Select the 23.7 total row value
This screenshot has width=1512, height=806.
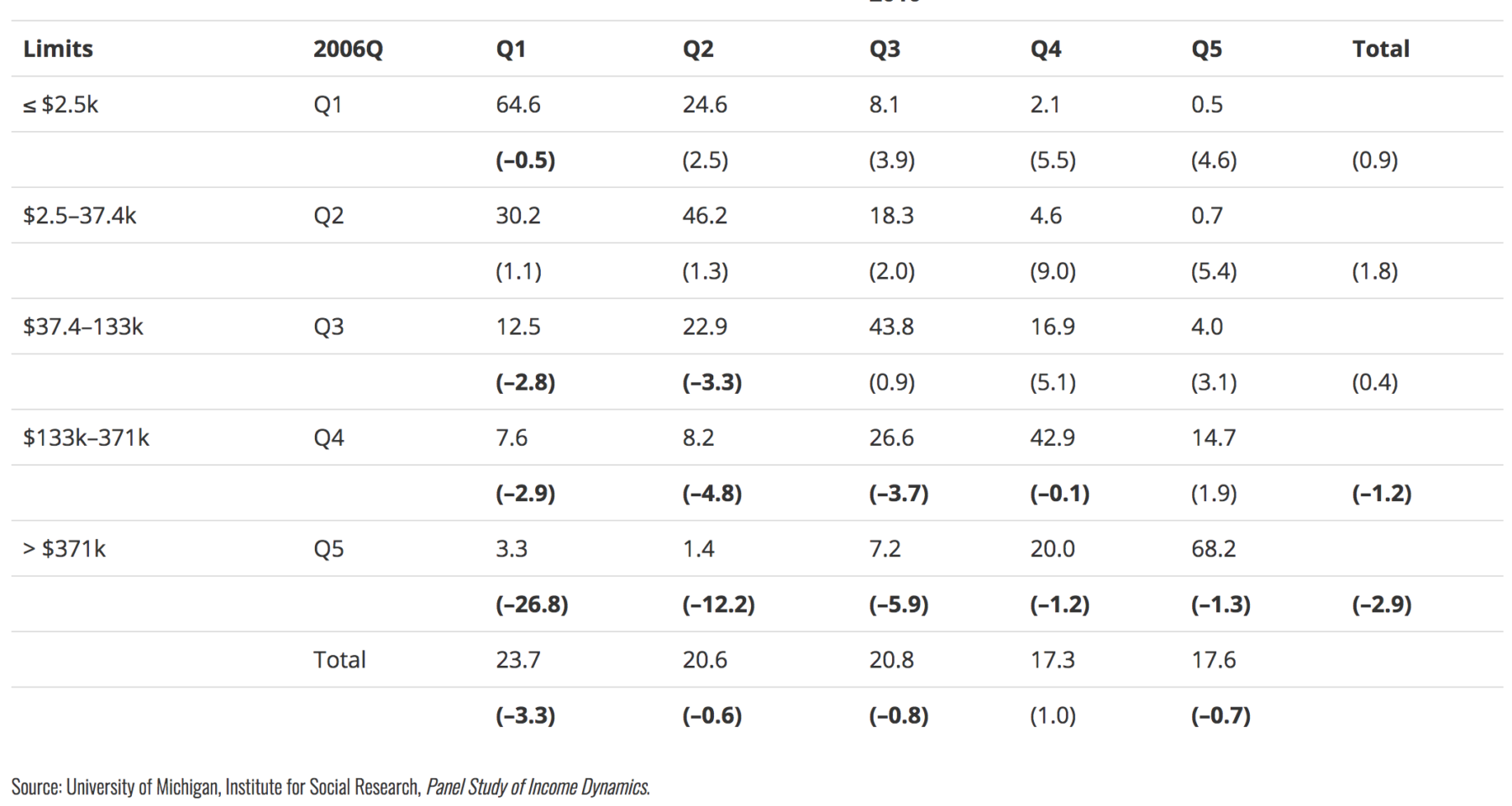518,660
